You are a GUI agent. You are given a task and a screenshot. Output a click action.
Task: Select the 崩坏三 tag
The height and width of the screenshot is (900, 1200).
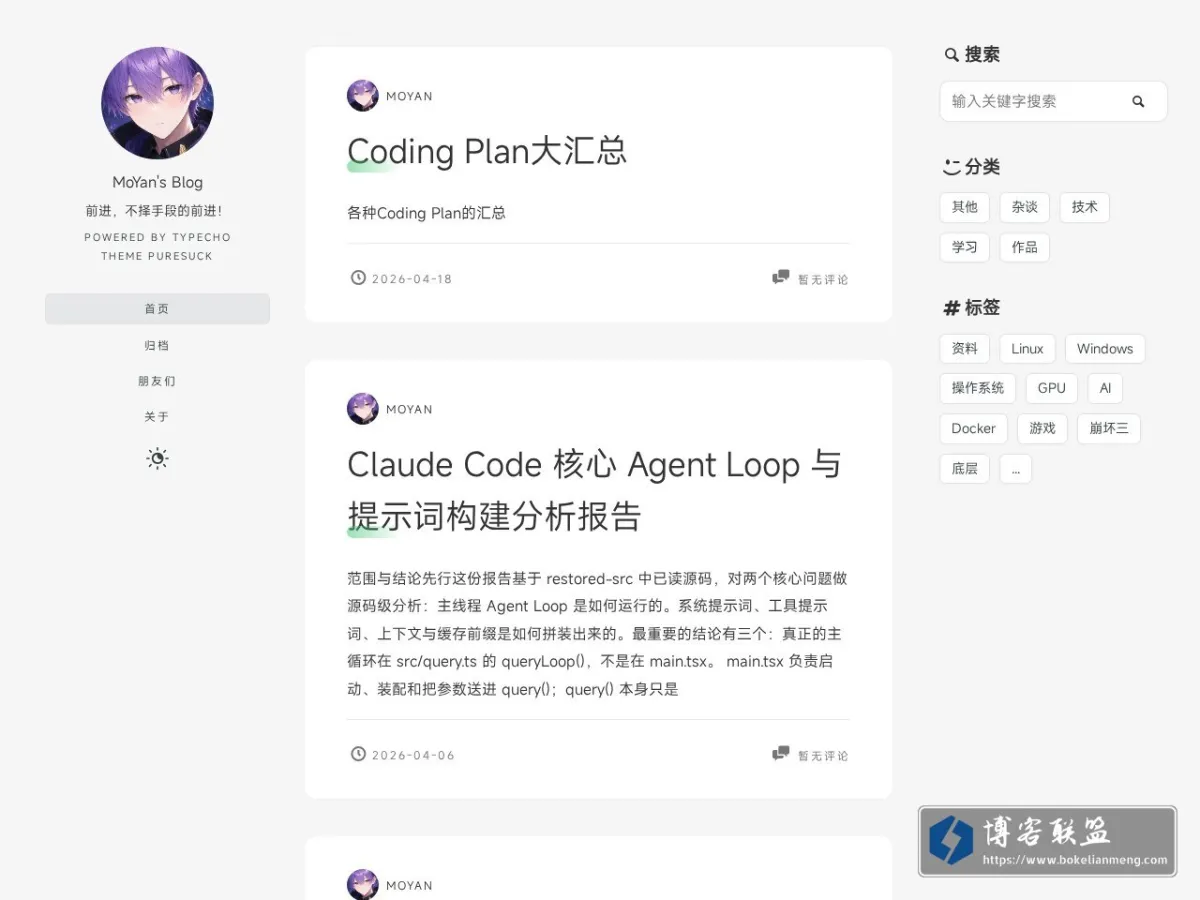point(1109,428)
